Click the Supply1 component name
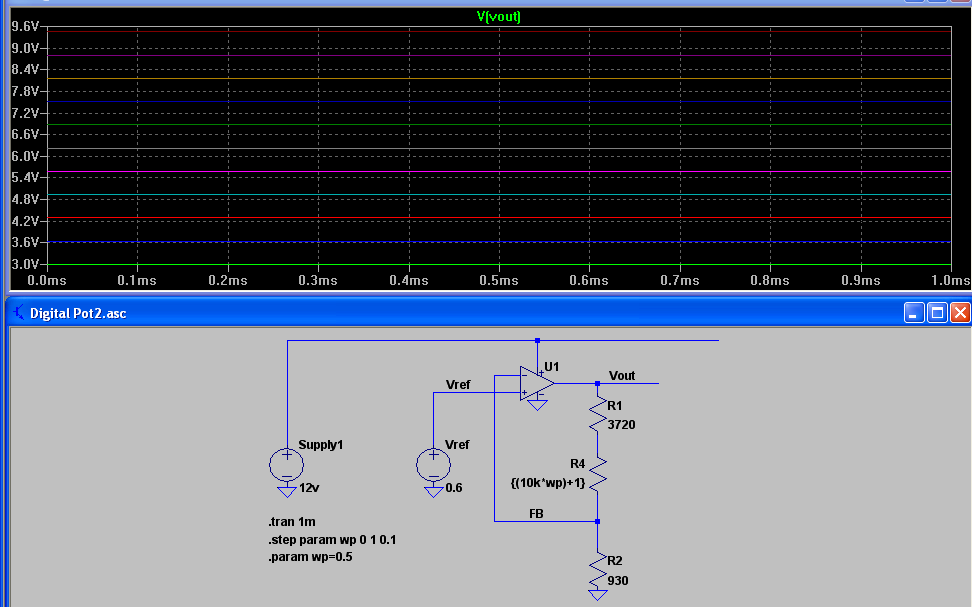Image resolution: width=972 pixels, height=607 pixels. coord(320,445)
